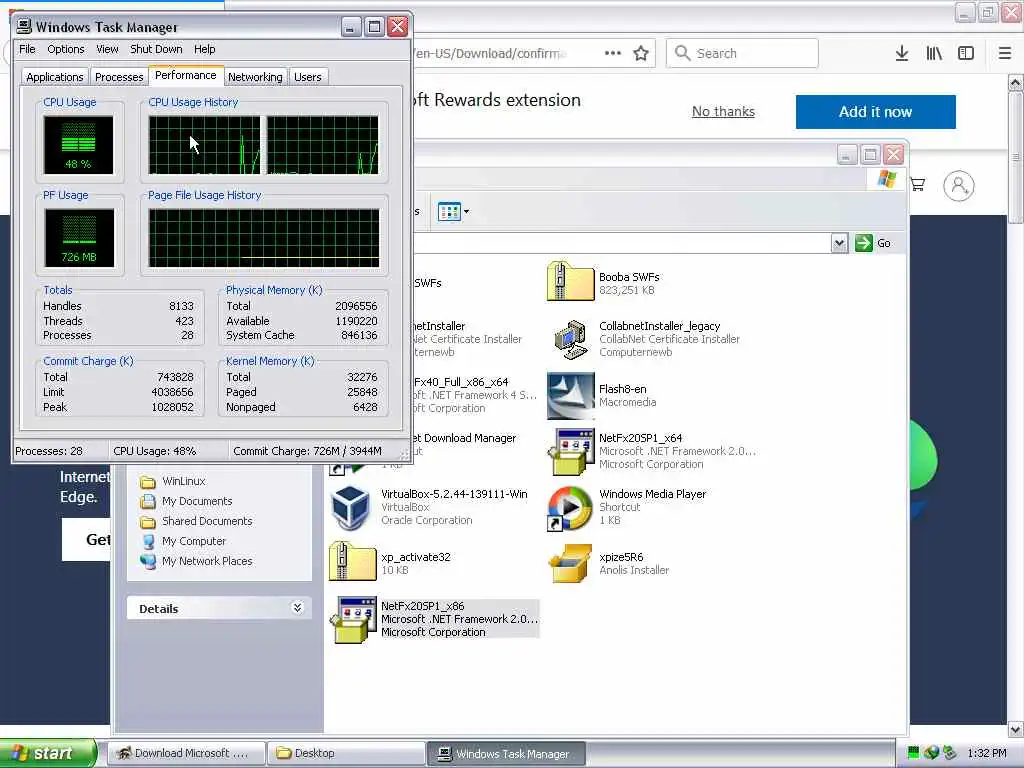Click the system tray clock 1:32 PM
1024x768 pixels.
[987, 753]
